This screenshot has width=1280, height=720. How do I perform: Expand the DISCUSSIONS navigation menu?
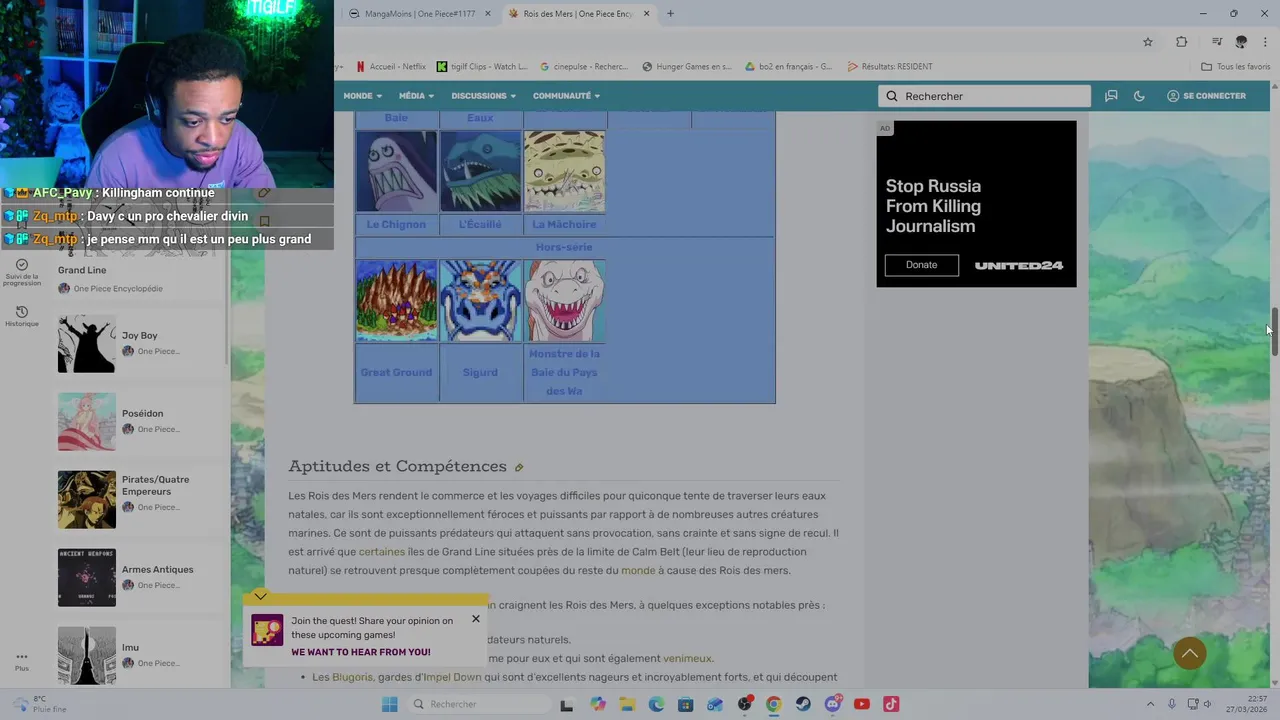coord(483,96)
